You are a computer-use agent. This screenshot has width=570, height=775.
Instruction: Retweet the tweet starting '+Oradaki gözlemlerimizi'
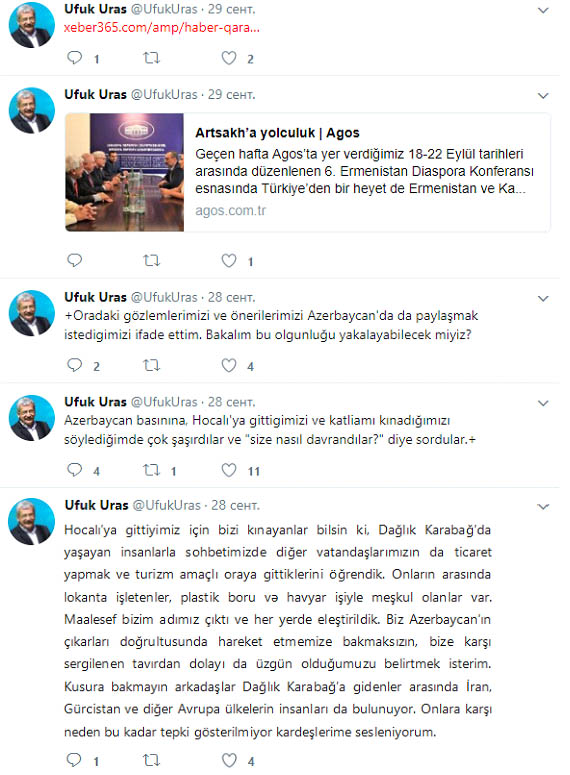tap(151, 365)
